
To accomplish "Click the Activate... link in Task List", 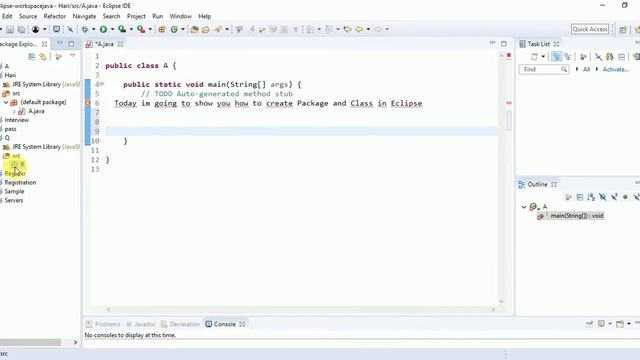I will pyautogui.click(x=615, y=69).
